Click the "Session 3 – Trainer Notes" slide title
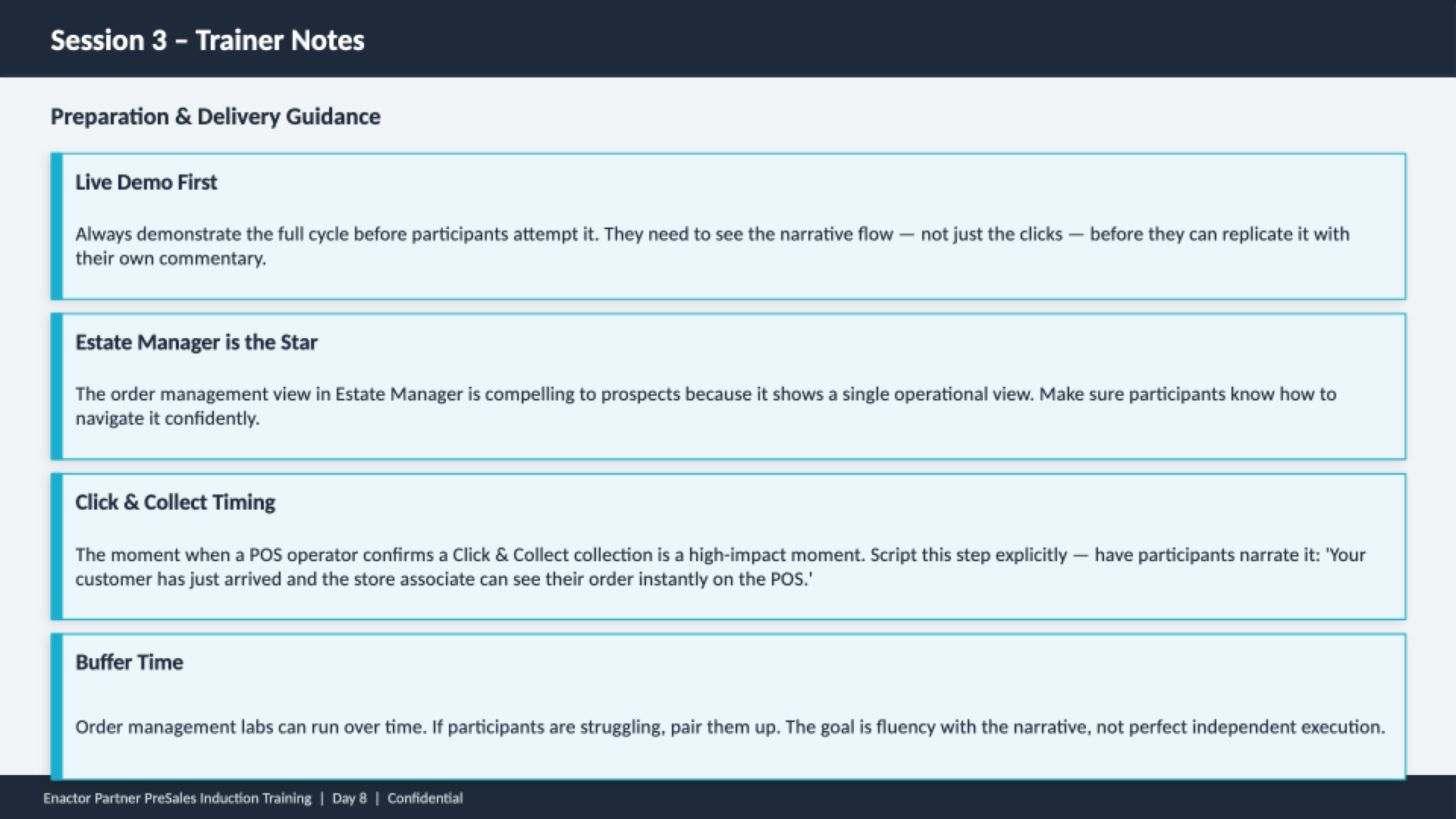 click(207, 40)
